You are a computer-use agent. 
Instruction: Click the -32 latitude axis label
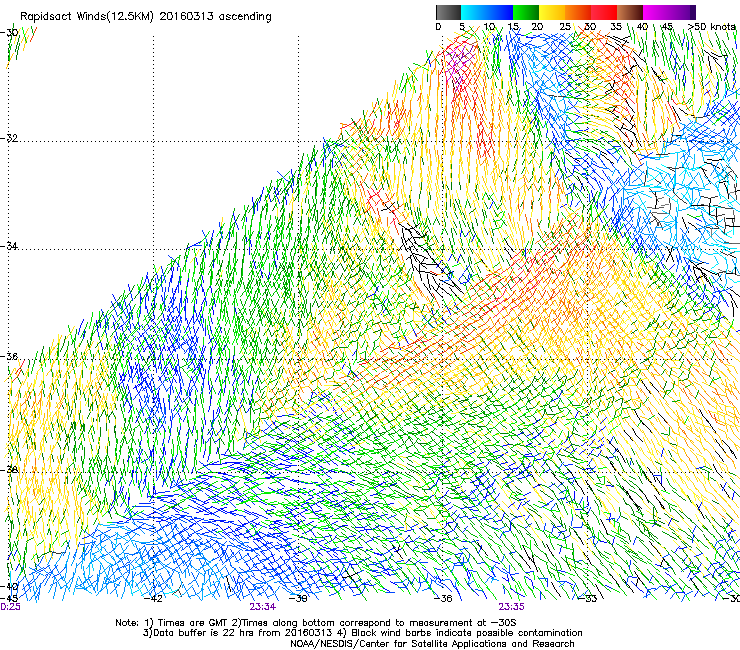coord(9,138)
